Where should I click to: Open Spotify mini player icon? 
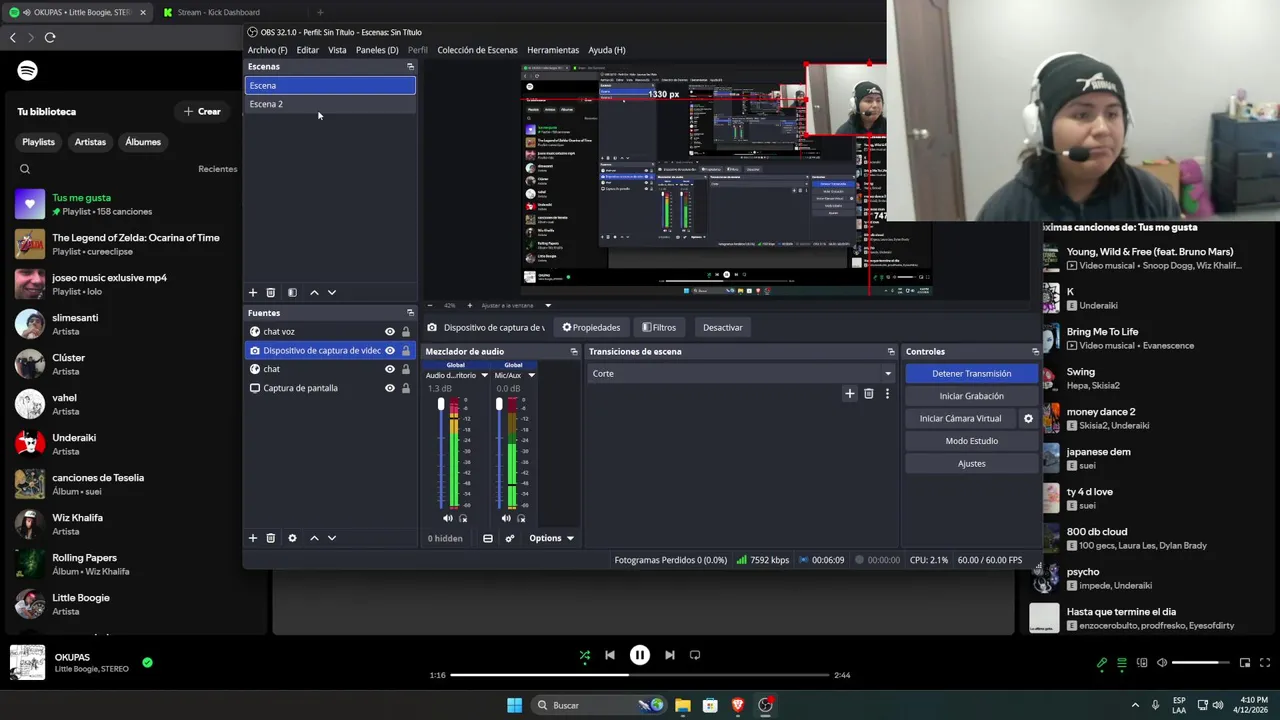[1245, 663]
